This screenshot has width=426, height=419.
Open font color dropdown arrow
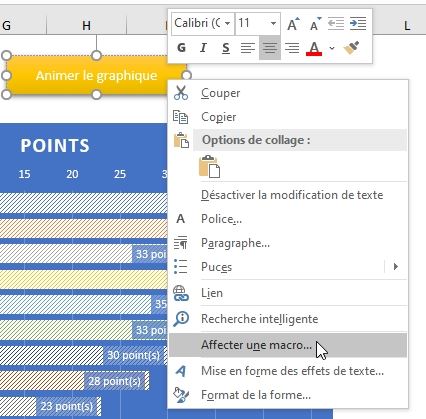pyautogui.click(x=332, y=48)
